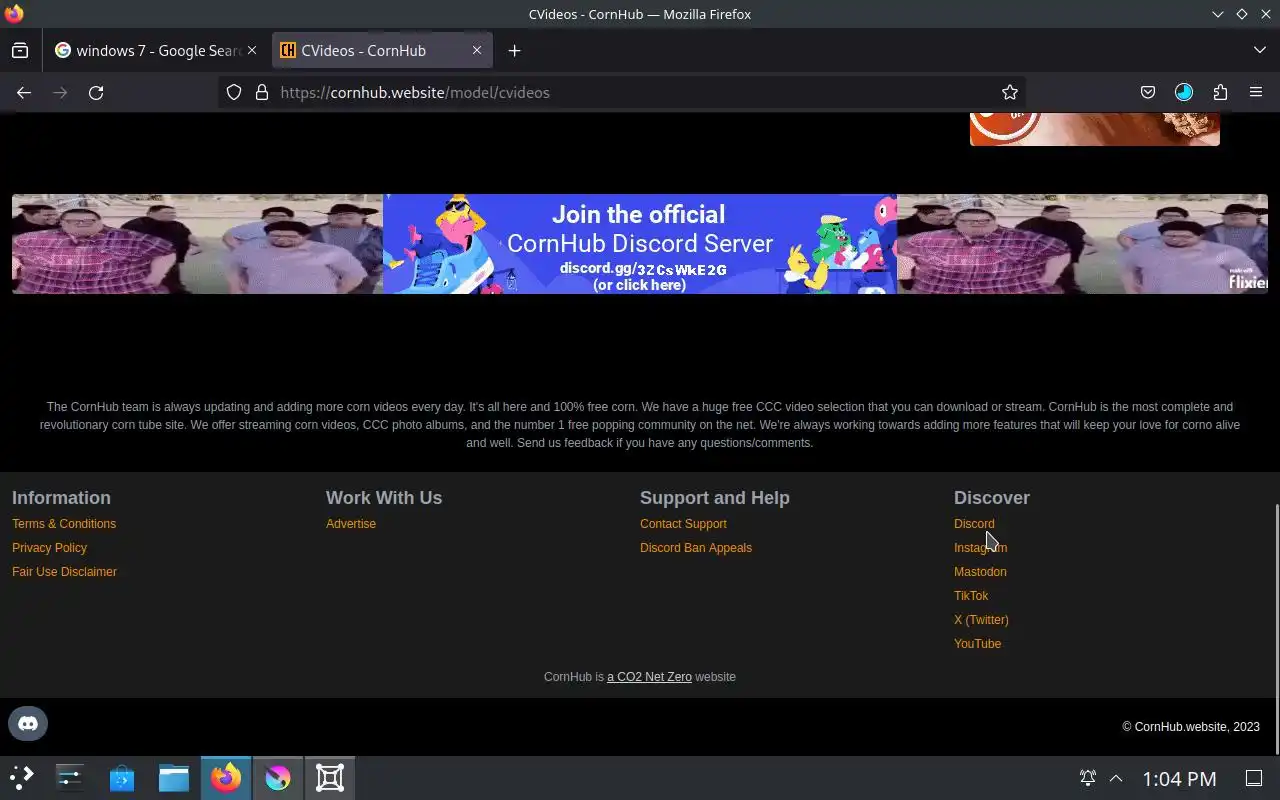1280x800 pixels.
Task: Click the Firefox View icon
Action: click(x=20, y=50)
